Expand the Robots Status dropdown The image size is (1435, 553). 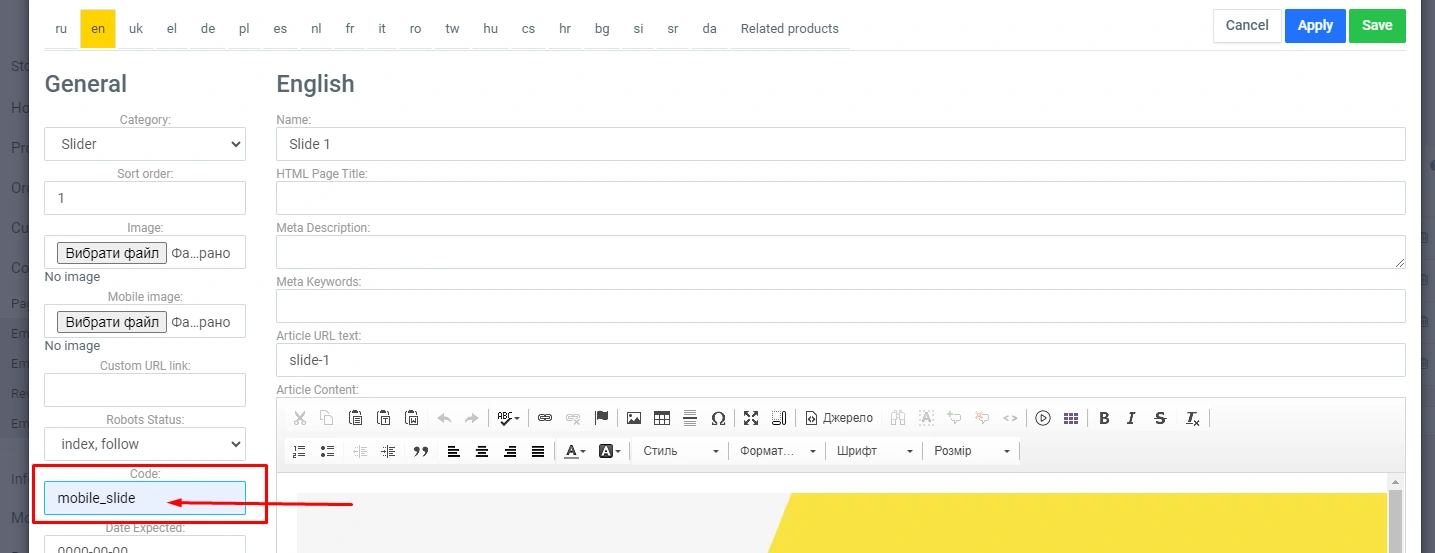point(145,444)
